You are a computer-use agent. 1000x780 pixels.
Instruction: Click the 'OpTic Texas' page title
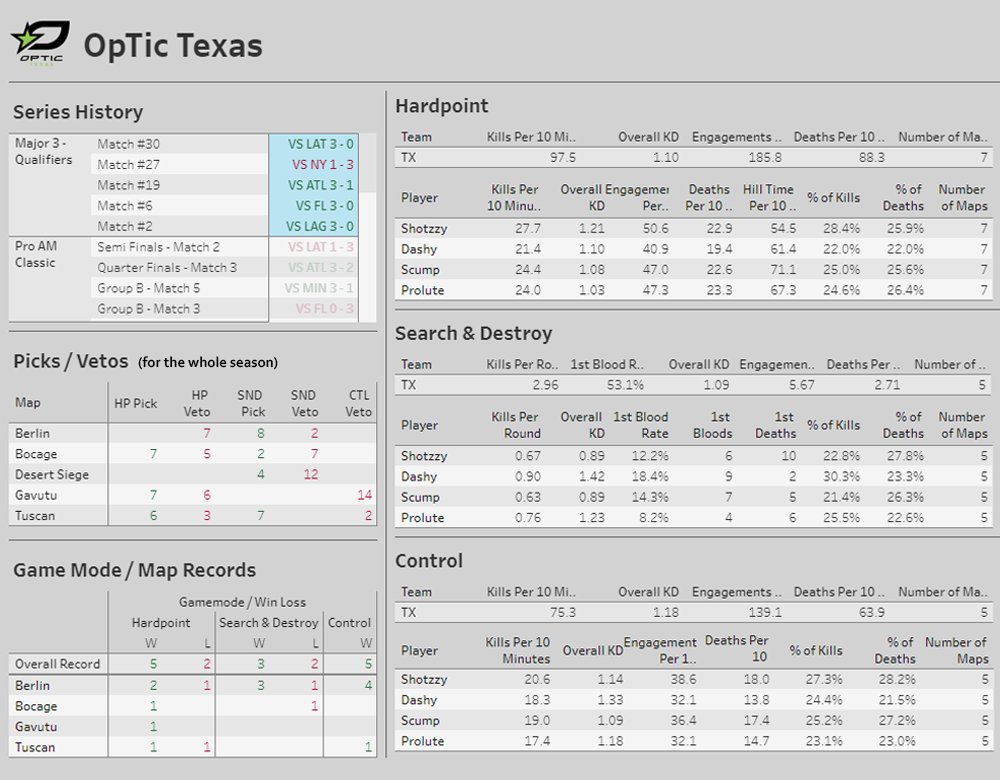[173, 45]
